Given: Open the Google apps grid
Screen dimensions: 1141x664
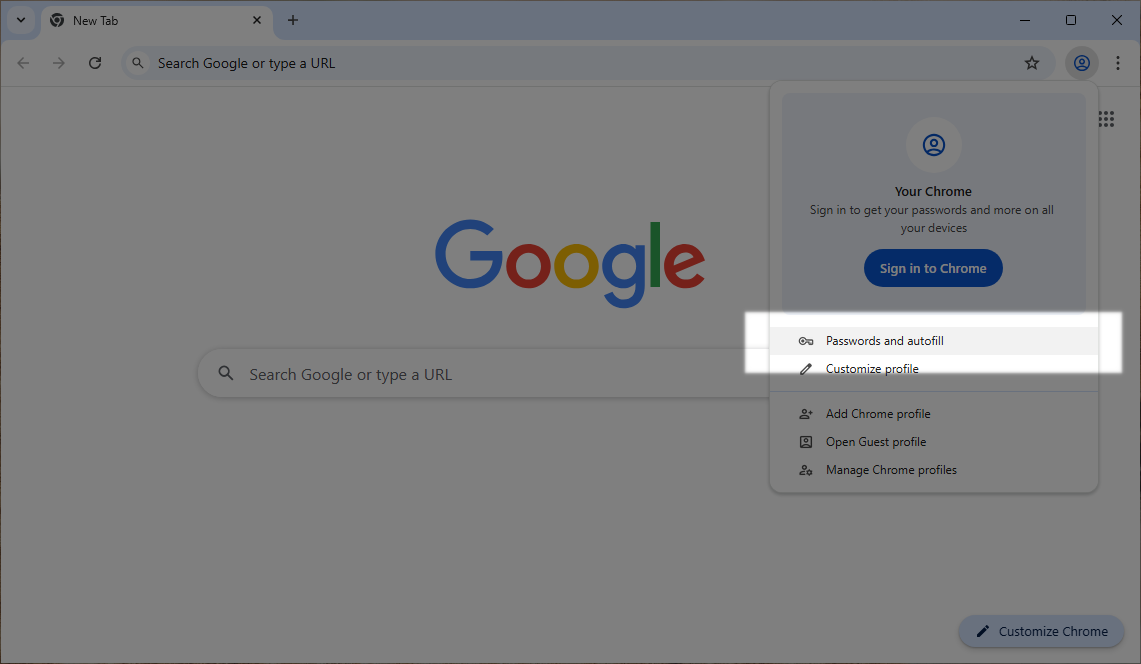Looking at the screenshot, I should 1106,119.
